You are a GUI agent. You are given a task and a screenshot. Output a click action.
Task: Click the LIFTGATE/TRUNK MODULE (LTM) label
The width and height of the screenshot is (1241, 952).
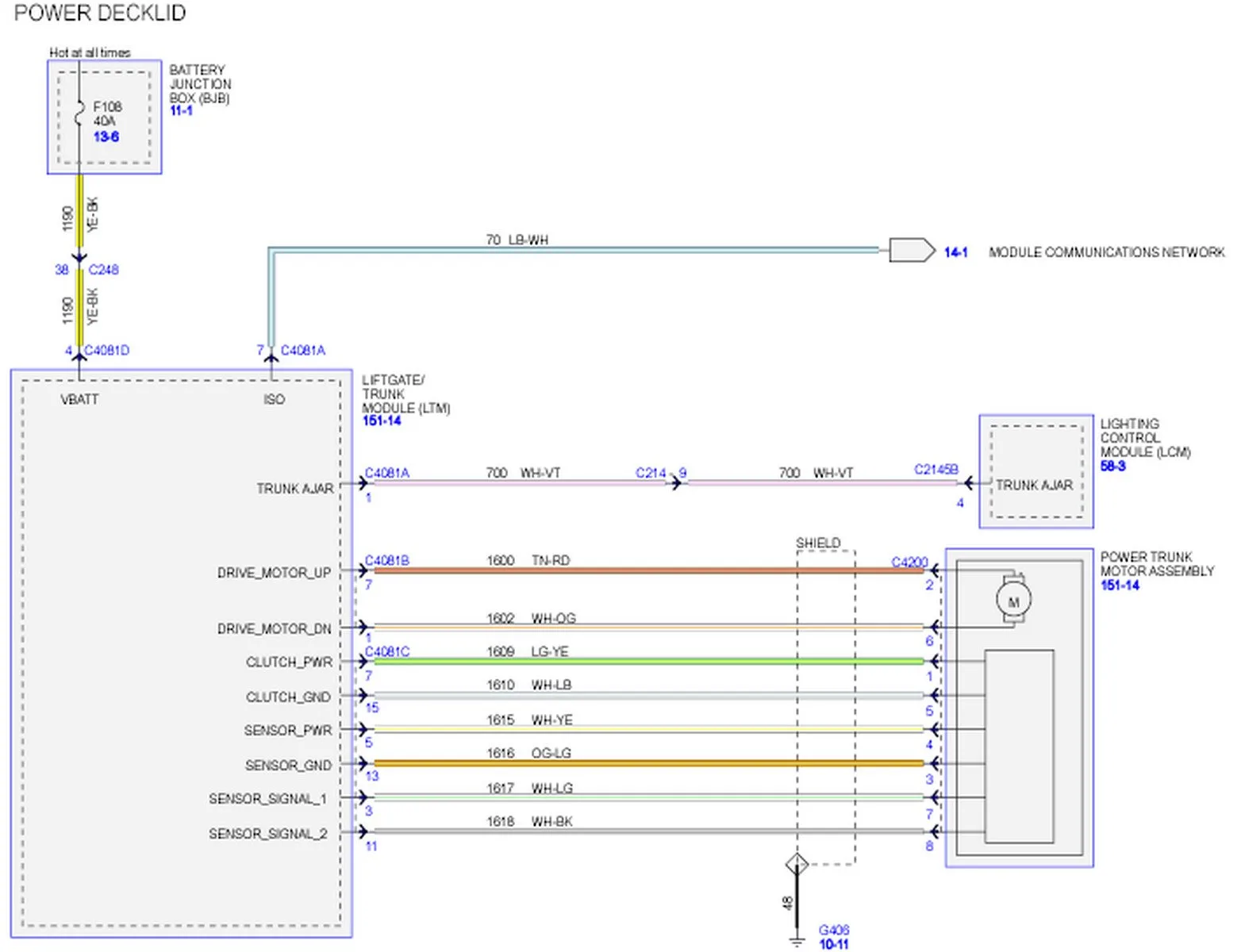pos(405,394)
